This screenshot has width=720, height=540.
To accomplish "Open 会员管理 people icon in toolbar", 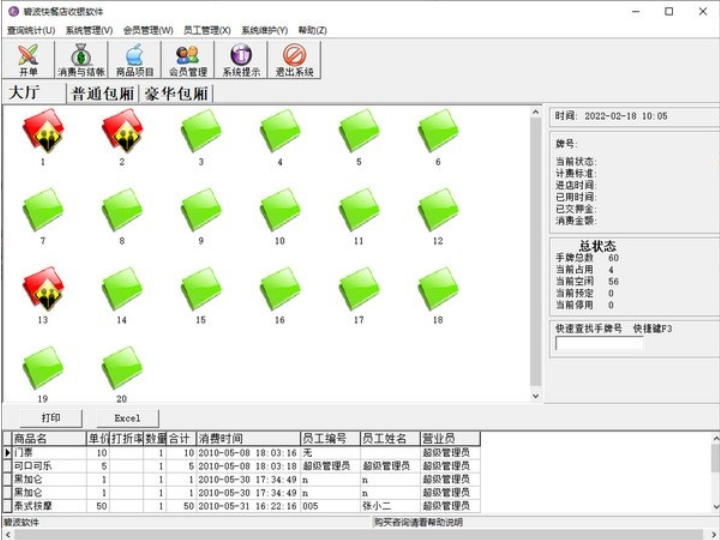I will pyautogui.click(x=188, y=60).
